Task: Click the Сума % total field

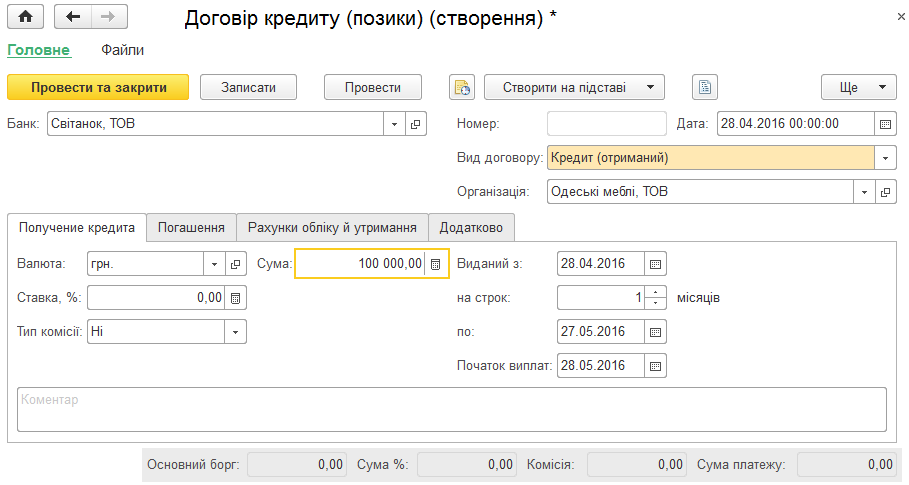Action: pyautogui.click(x=467, y=465)
